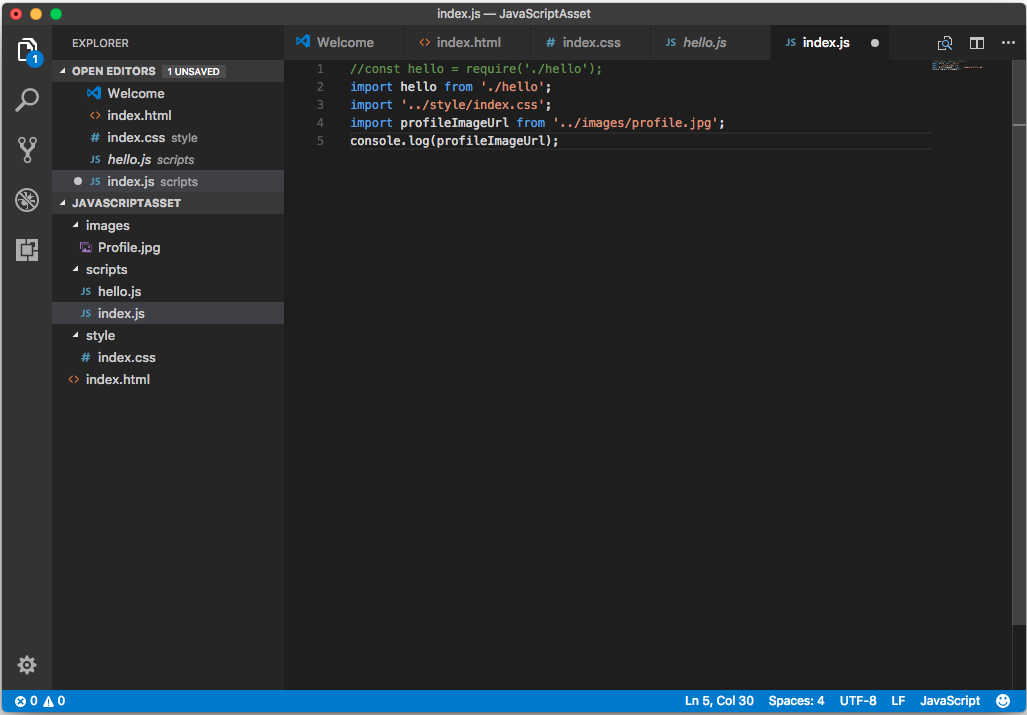The image size is (1027, 715).
Task: Collapse the style folder
Action: [x=76, y=335]
